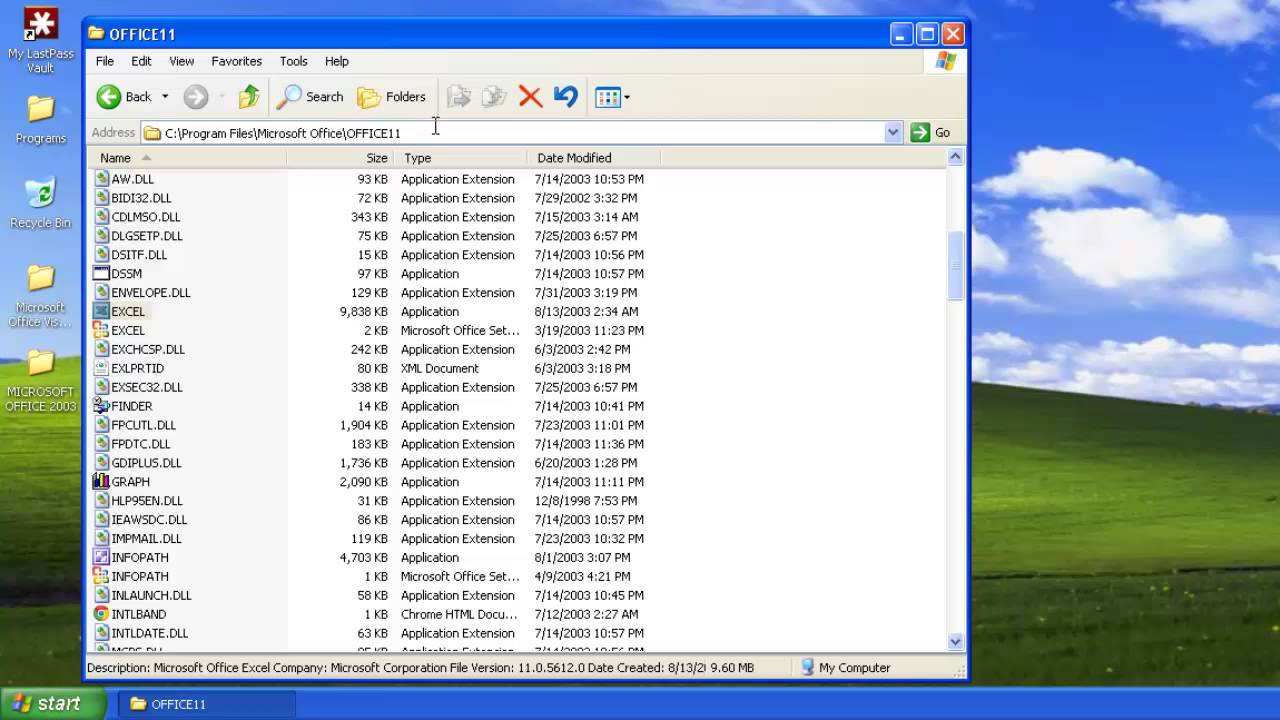This screenshot has height=720, width=1280.
Task: Click the Copy To toolbar icon
Action: click(494, 97)
